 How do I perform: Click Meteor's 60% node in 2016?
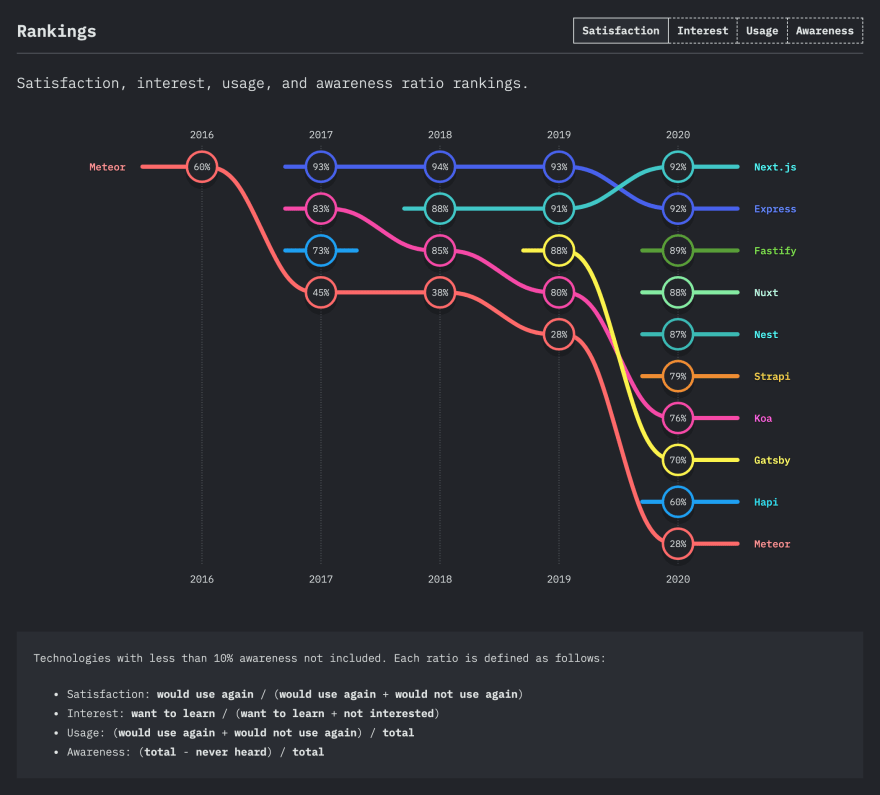(x=202, y=167)
